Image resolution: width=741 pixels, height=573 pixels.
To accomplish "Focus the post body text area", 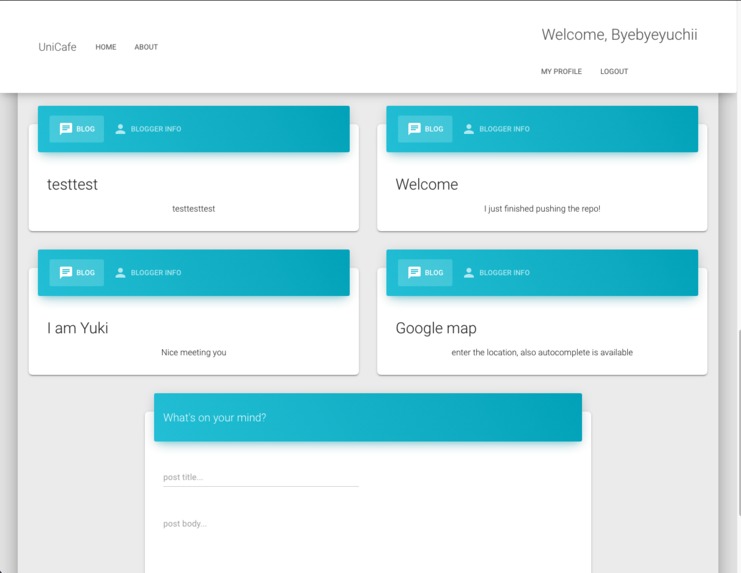I will 368,543.
